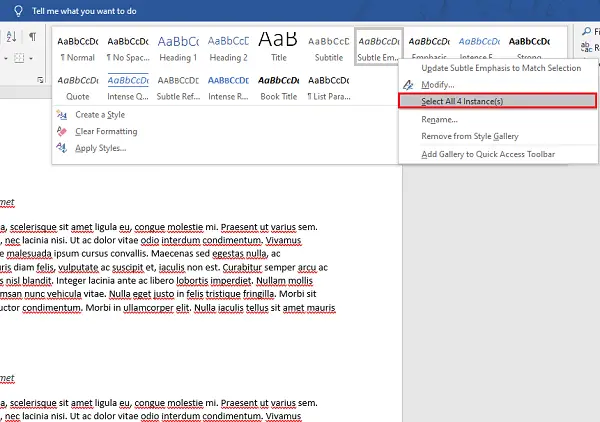The image size is (600, 422).
Task: Apply the Book Title style
Action: pyautogui.click(x=278, y=88)
